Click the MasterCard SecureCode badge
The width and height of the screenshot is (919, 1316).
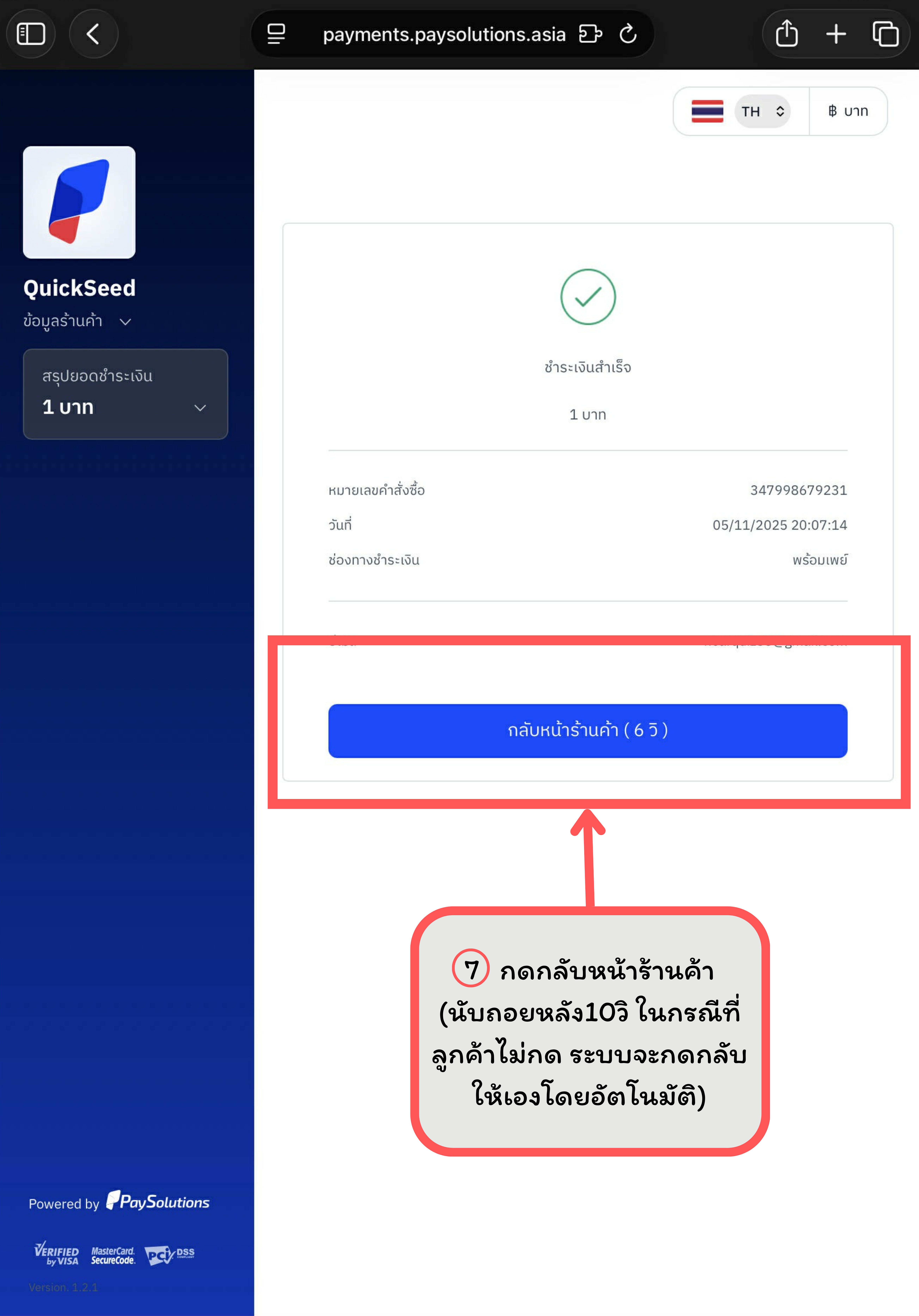pyautogui.click(x=113, y=1255)
